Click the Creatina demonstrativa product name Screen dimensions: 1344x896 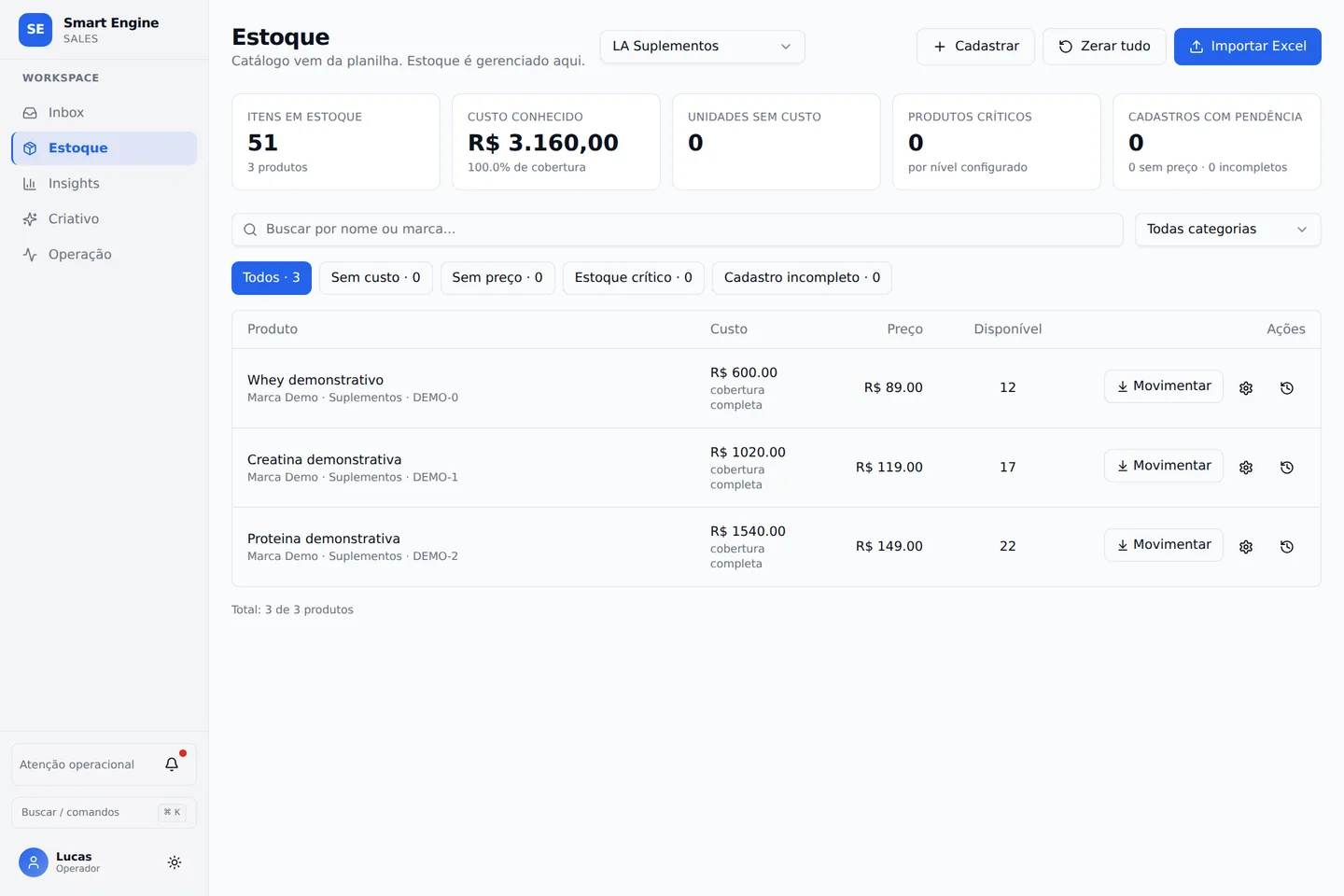coord(325,459)
